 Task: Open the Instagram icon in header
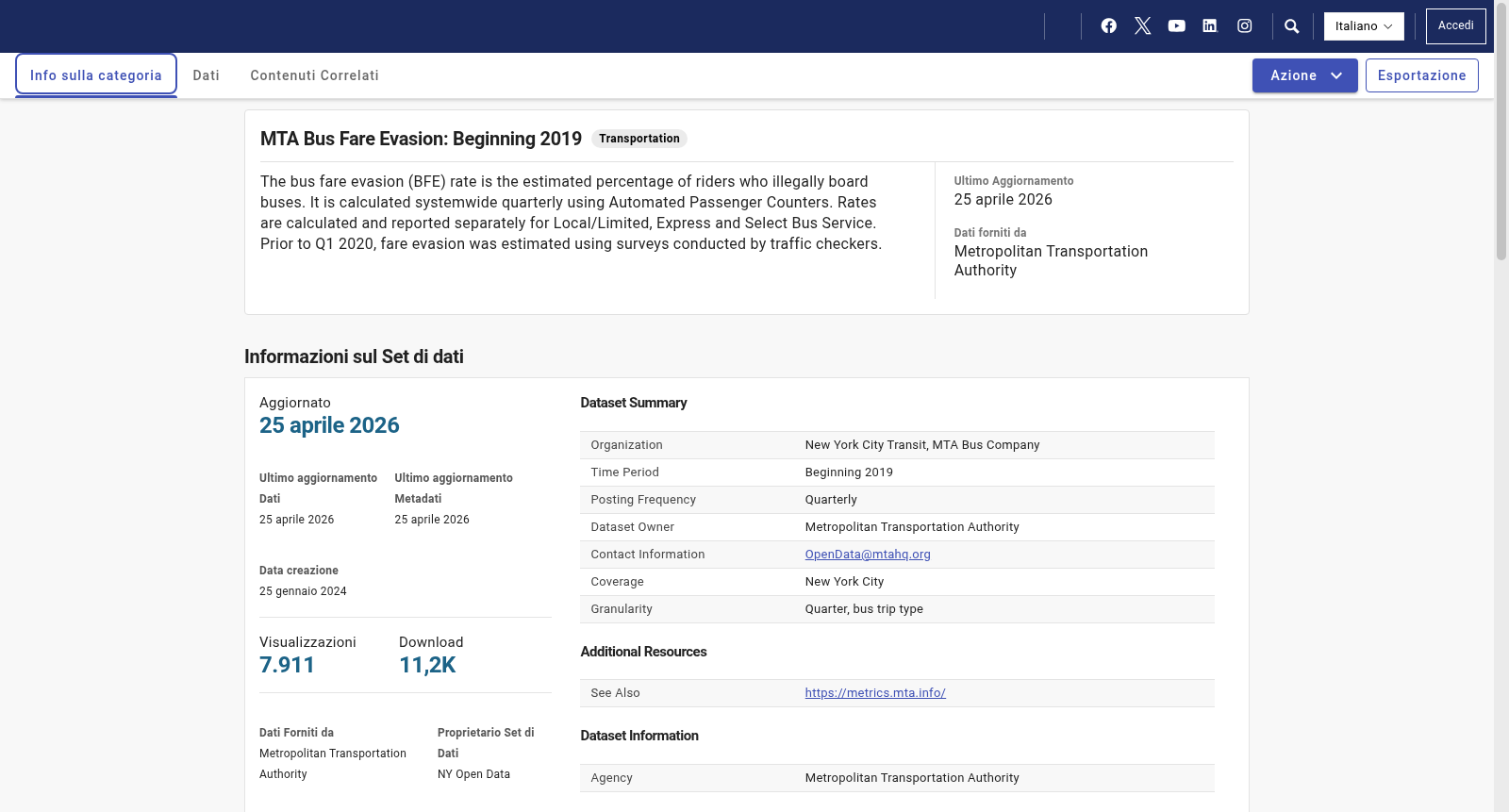pos(1245,26)
